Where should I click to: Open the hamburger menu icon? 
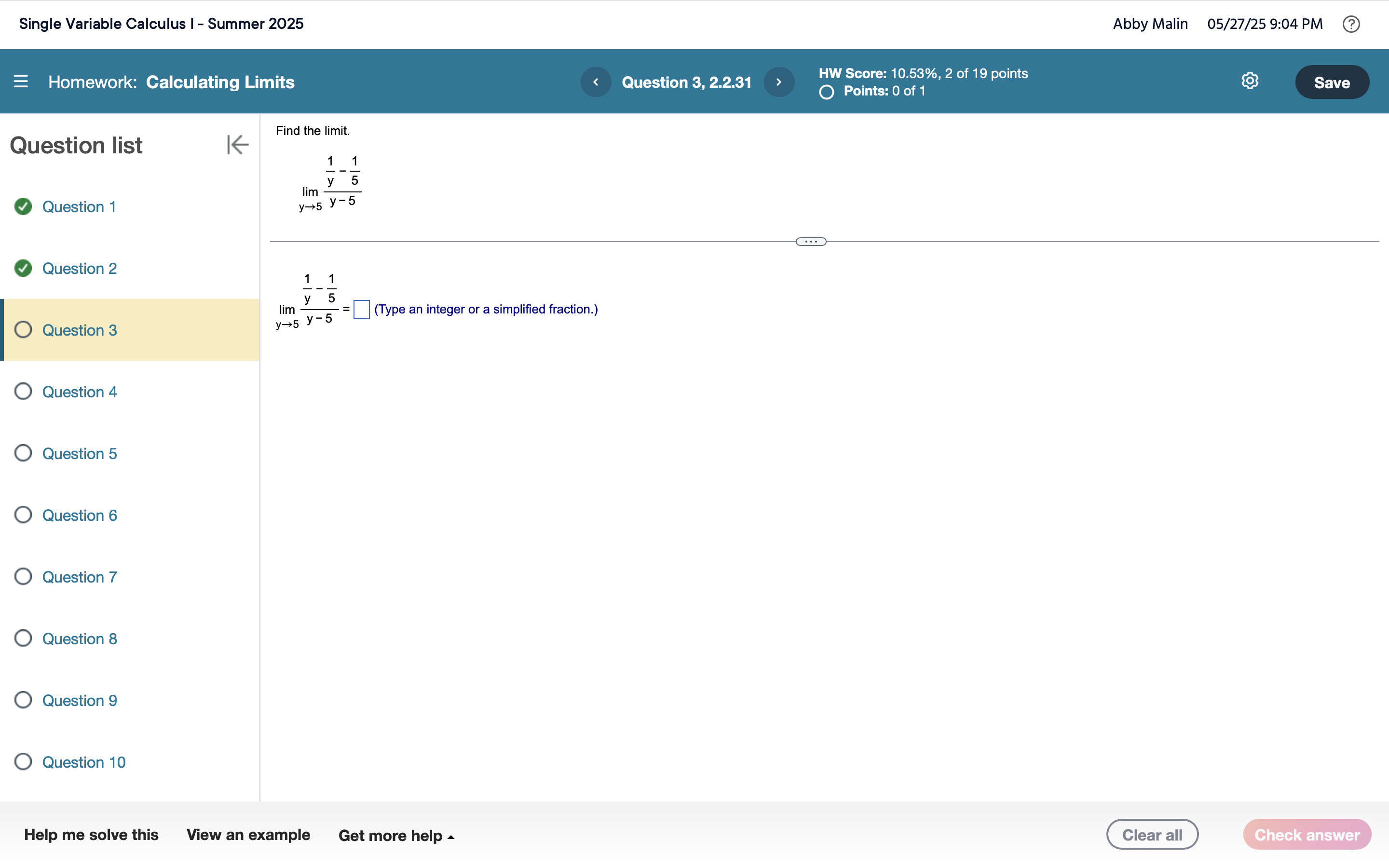click(21, 81)
